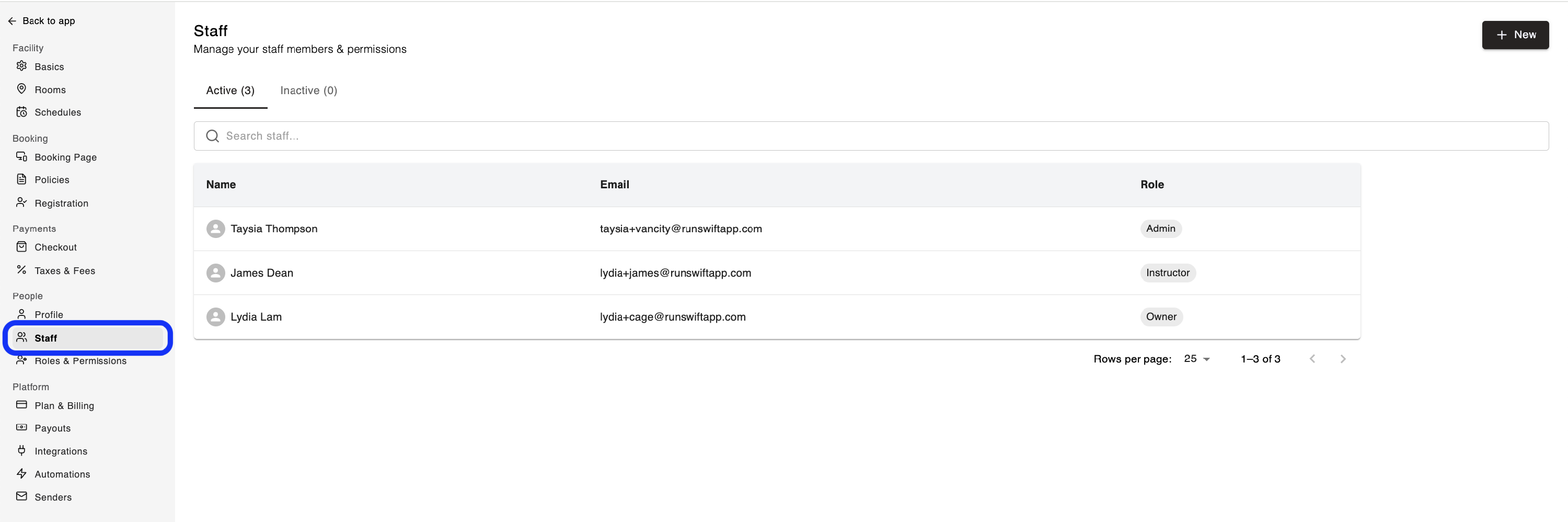Open the Rows per page dropdown
The width and height of the screenshot is (1568, 522).
tap(1197, 359)
